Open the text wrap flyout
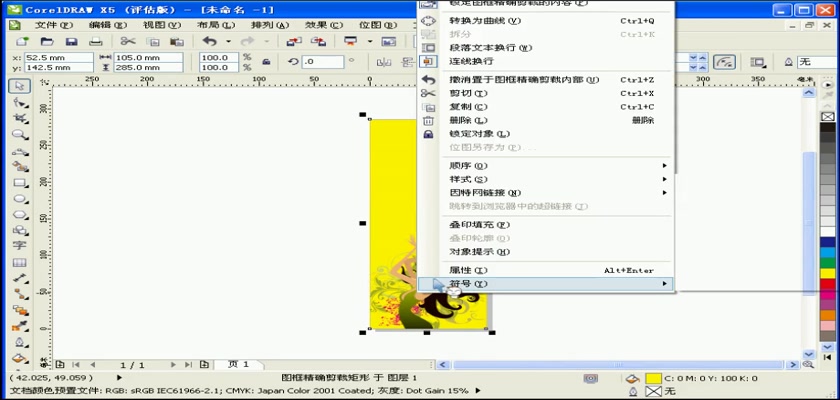 [758, 62]
